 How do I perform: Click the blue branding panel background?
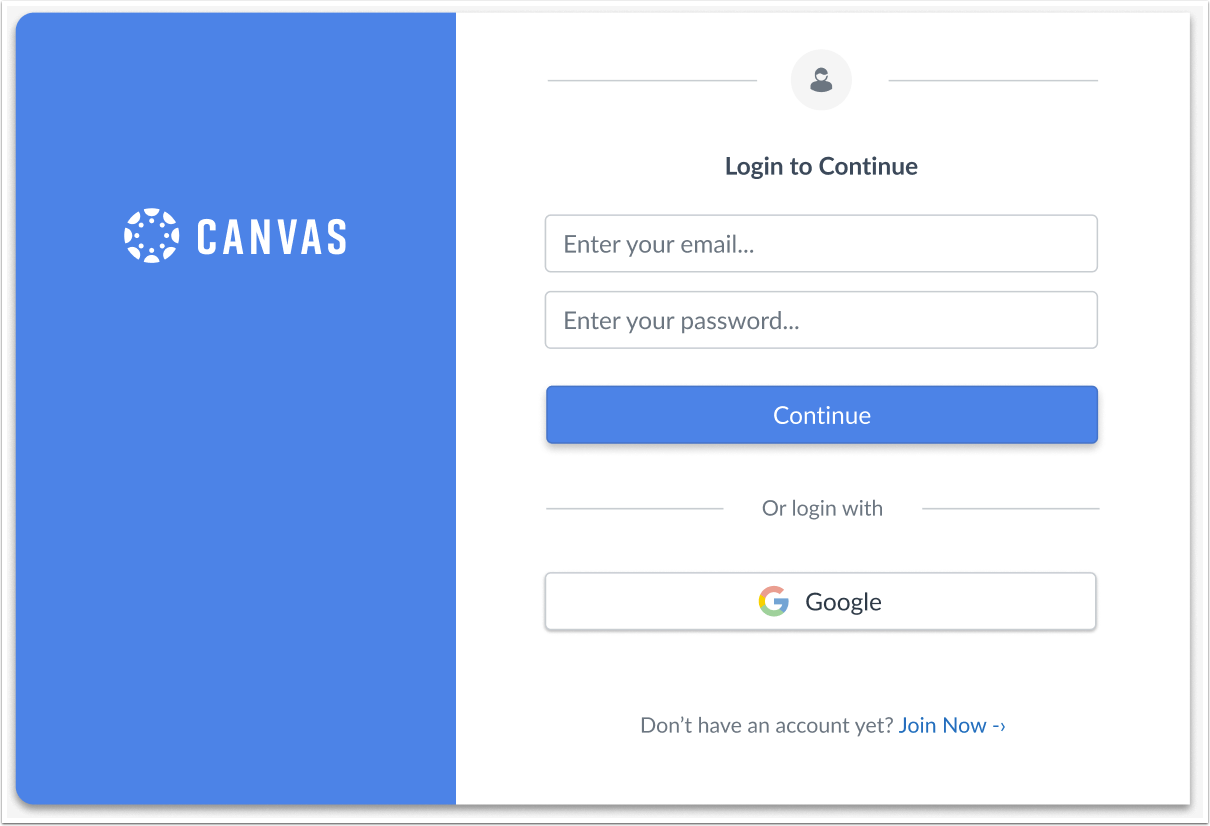(x=236, y=520)
